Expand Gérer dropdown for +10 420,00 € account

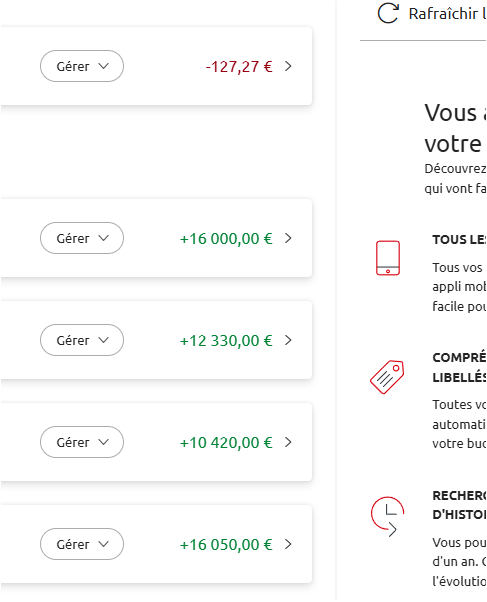(x=82, y=442)
